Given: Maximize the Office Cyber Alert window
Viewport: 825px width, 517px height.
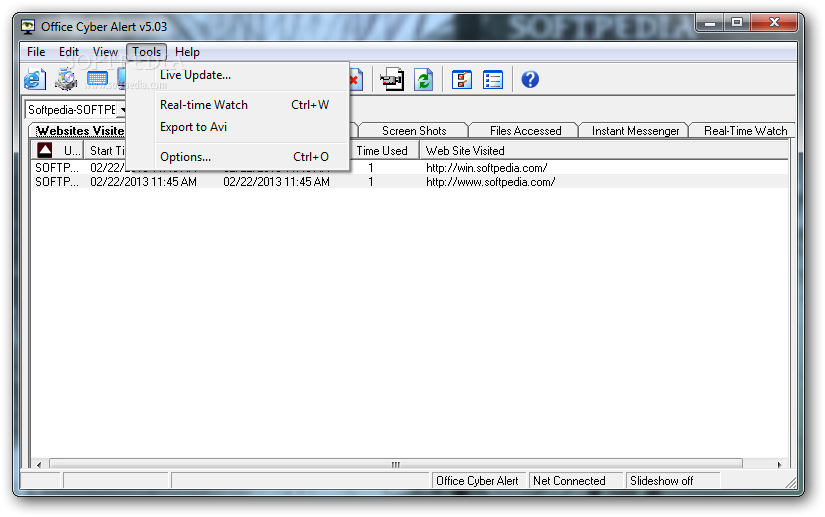Looking at the screenshot, I should coord(737,23).
